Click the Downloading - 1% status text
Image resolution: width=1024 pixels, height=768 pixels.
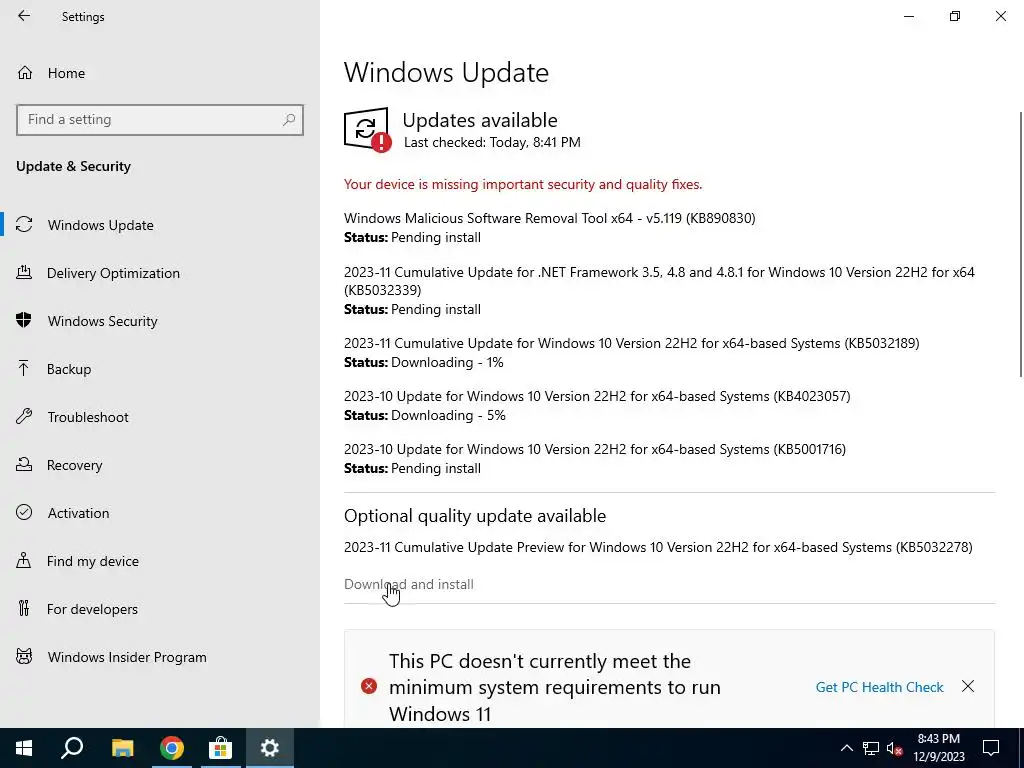tap(447, 362)
